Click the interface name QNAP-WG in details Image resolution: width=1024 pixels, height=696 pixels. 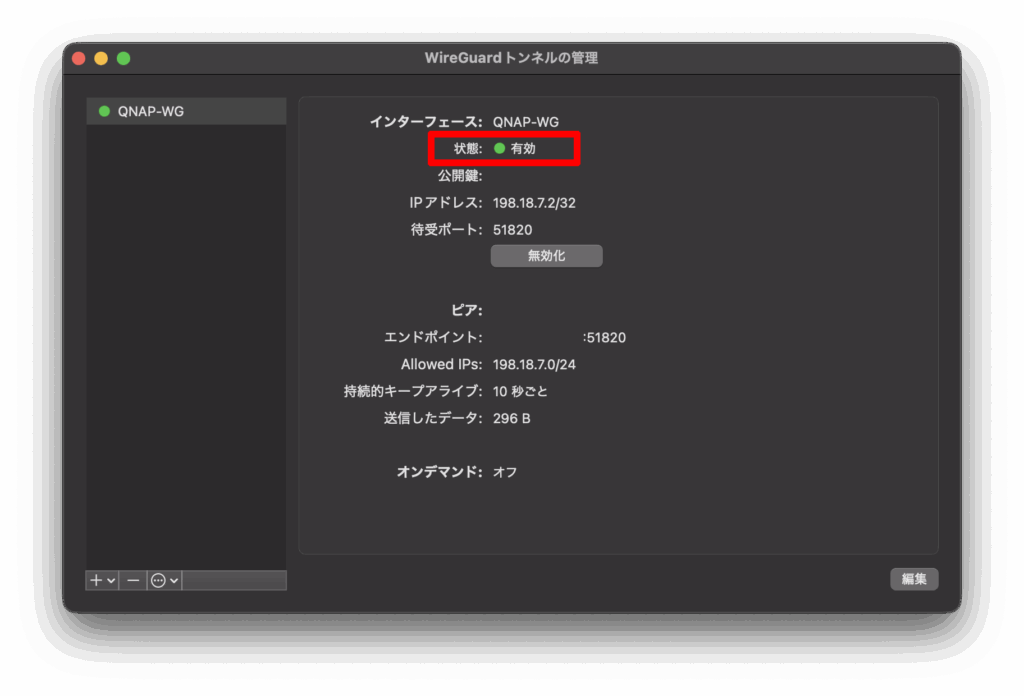tap(526, 122)
